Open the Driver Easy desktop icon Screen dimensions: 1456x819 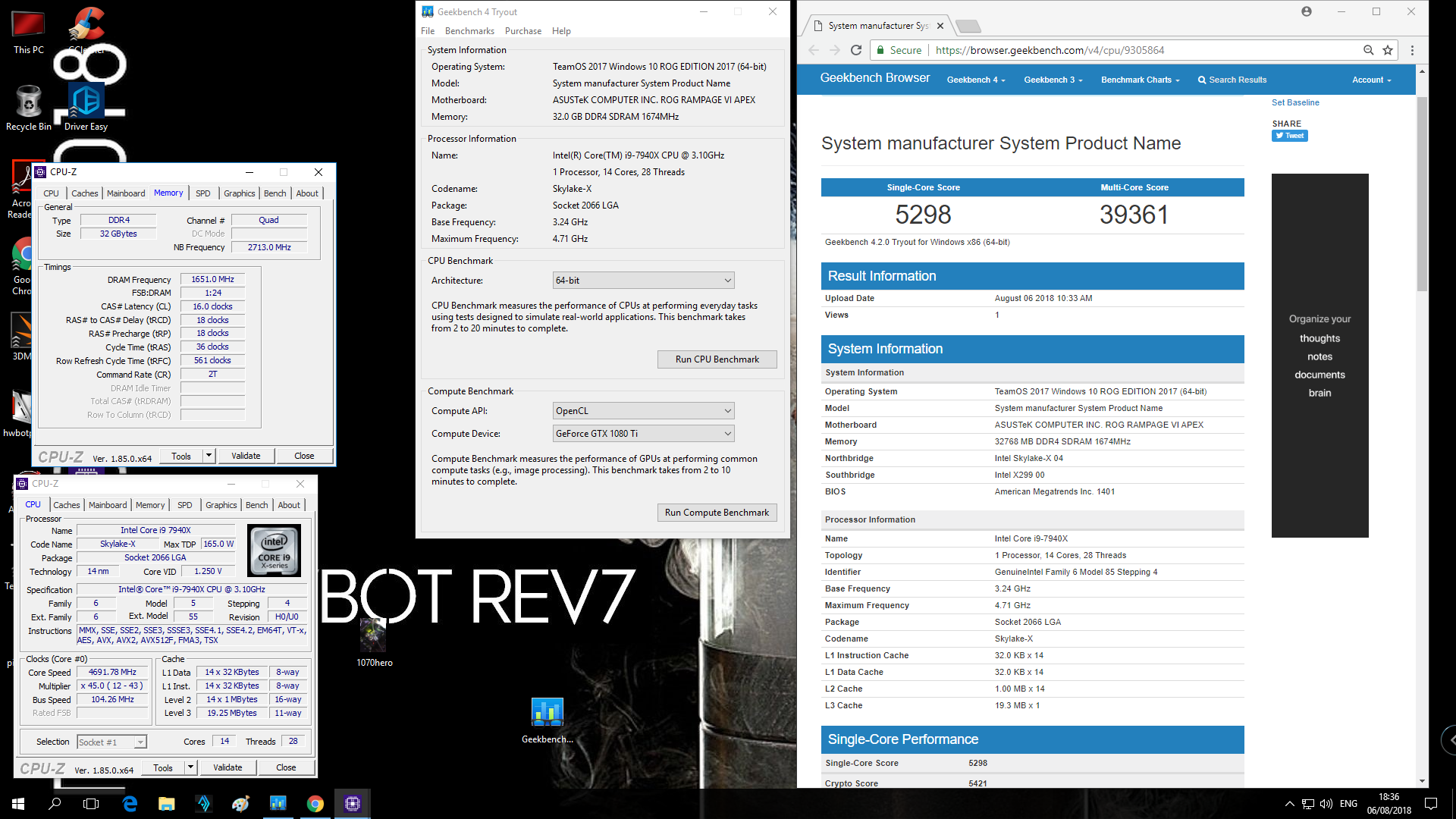[86, 108]
